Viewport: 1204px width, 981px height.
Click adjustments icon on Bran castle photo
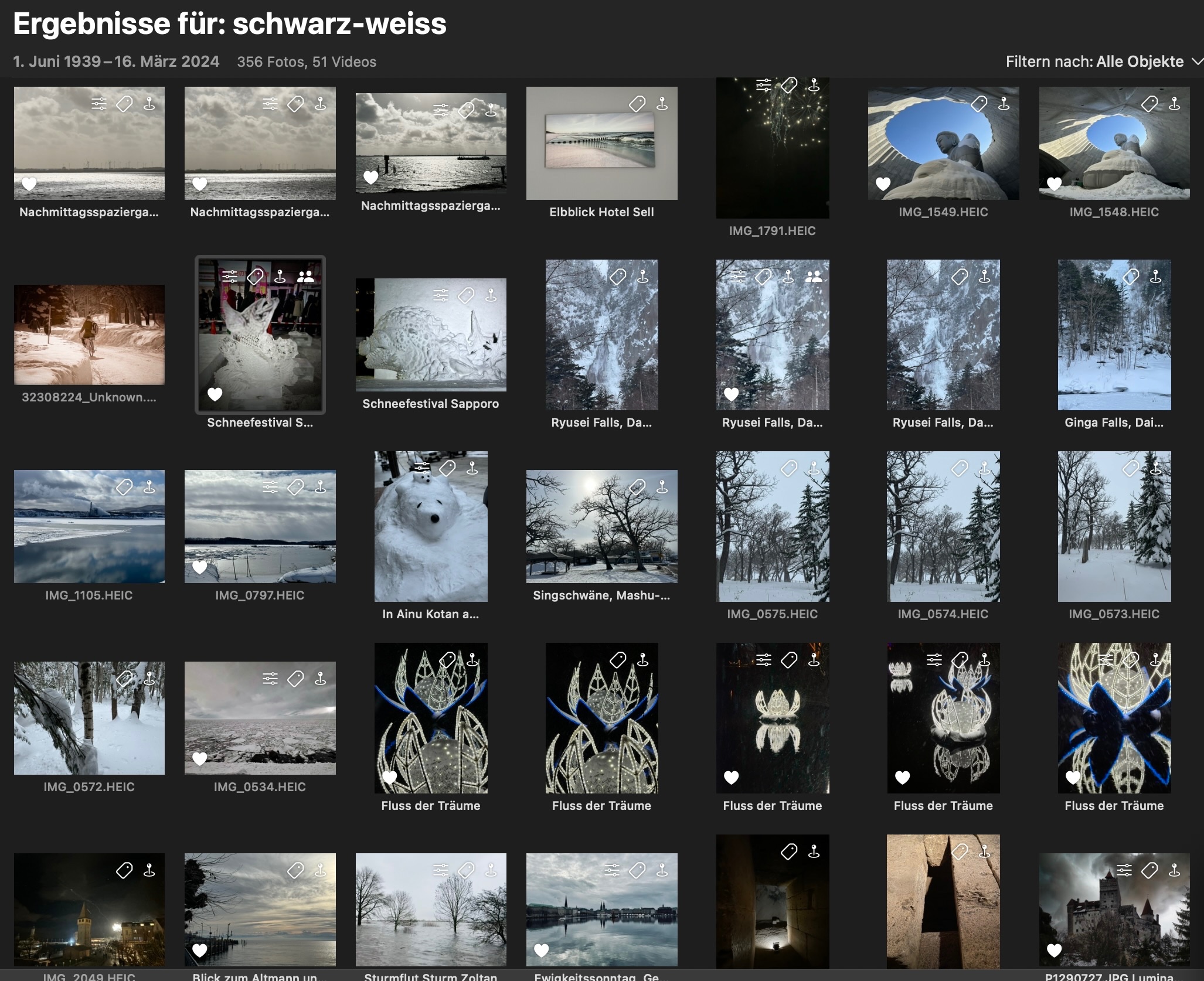(x=1124, y=870)
